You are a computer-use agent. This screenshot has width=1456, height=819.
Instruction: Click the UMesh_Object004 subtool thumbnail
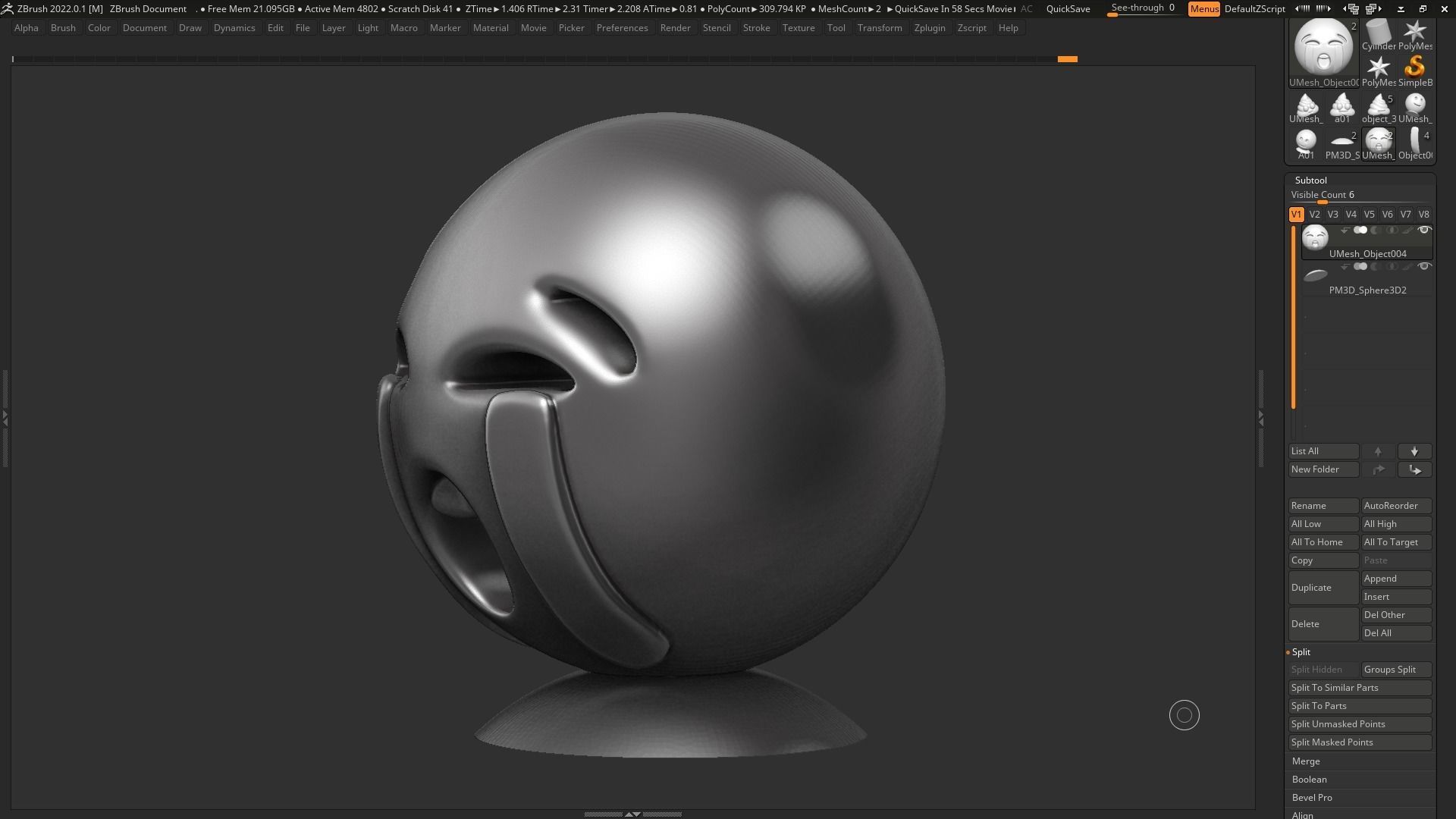pyautogui.click(x=1315, y=238)
